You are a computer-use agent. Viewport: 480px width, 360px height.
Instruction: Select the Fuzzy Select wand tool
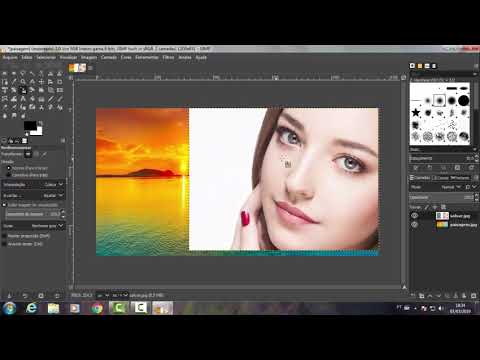[32, 73]
